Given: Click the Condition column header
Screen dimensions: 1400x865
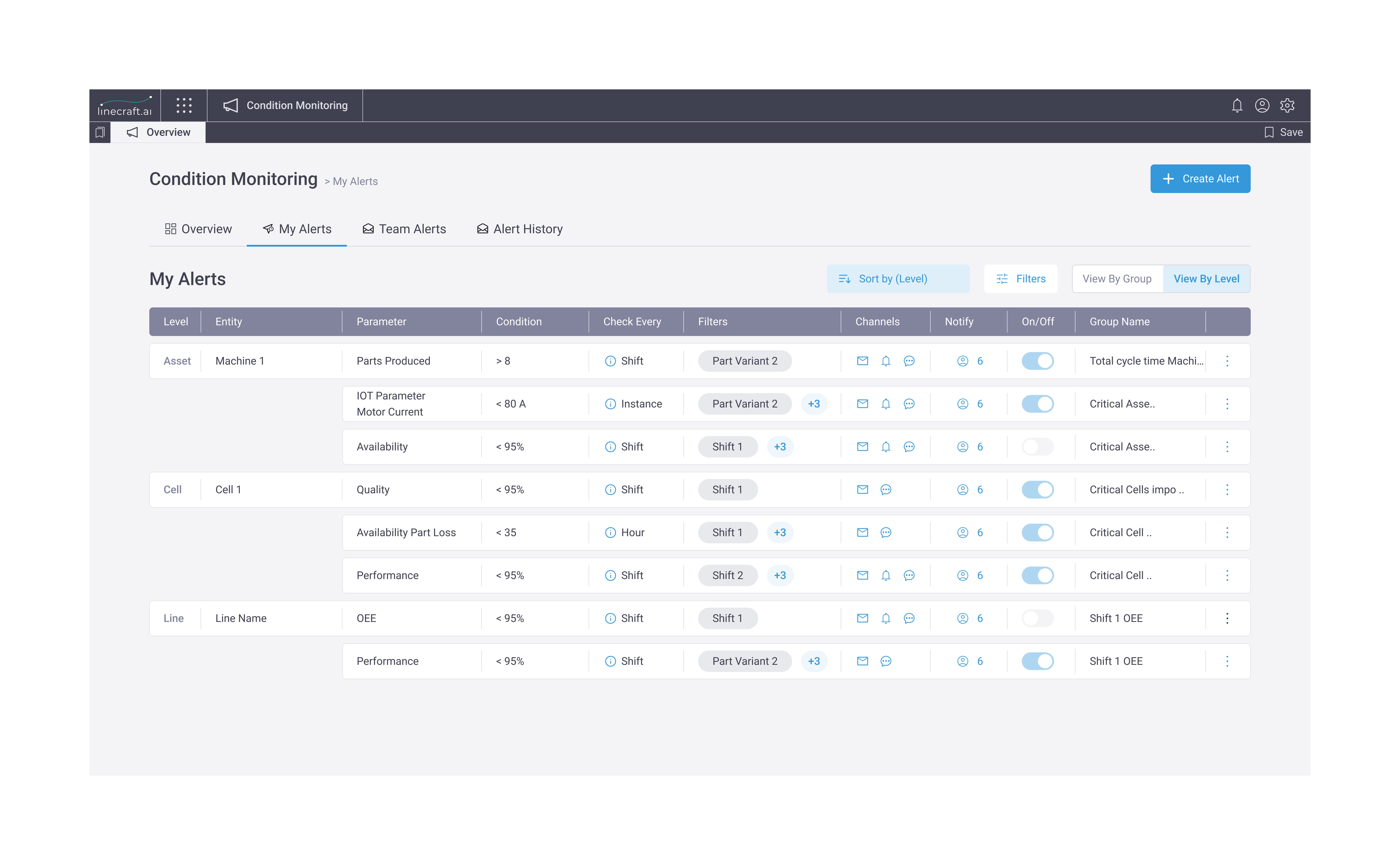Looking at the screenshot, I should pyautogui.click(x=519, y=321).
